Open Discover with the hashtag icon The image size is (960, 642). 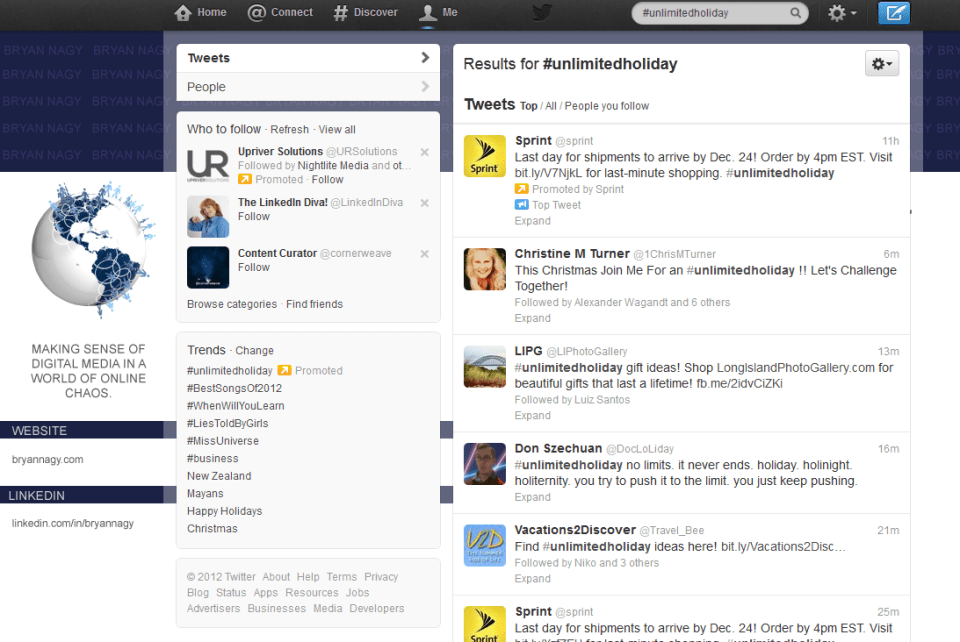coord(341,13)
